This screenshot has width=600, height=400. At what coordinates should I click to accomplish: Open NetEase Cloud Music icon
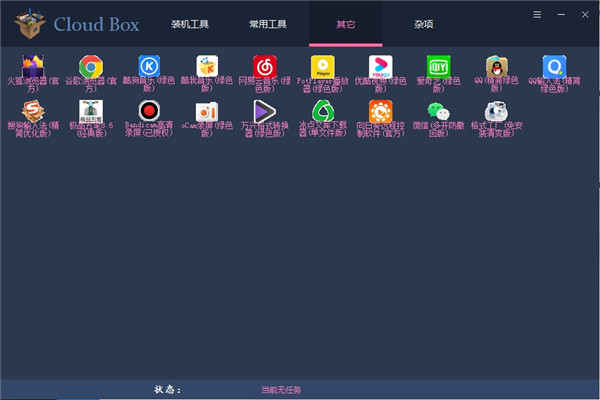(x=265, y=67)
